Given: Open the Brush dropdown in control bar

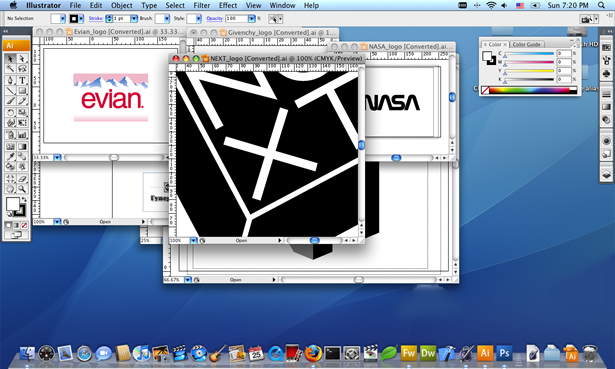Looking at the screenshot, I should click(167, 18).
